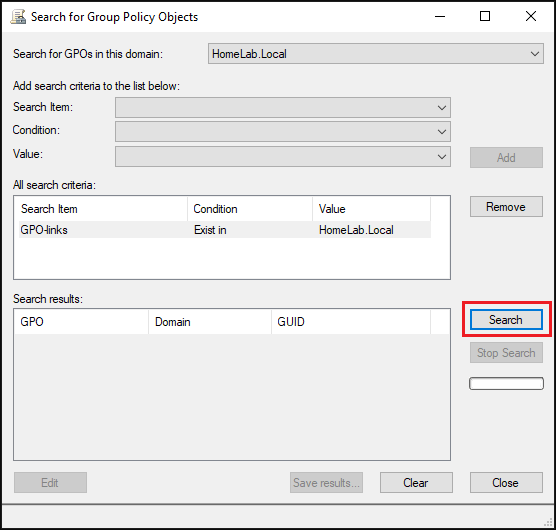Click the Group Policy dialog title icon

coord(18,17)
